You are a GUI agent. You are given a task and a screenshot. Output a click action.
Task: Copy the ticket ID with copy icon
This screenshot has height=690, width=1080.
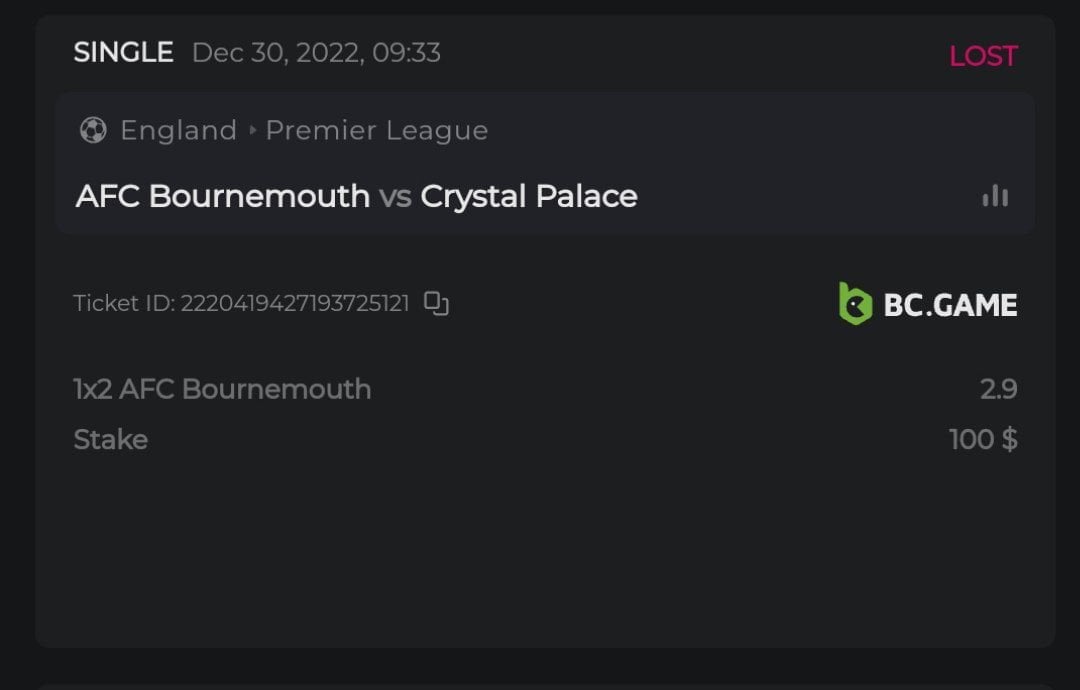click(x=436, y=303)
